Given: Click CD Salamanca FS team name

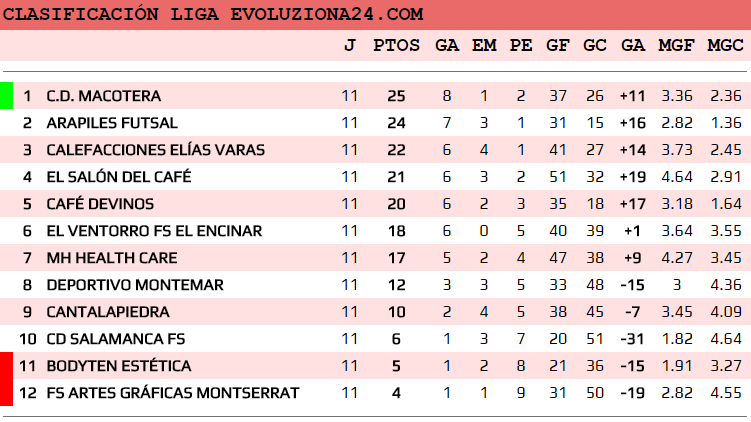Looking at the screenshot, I should tap(116, 339).
